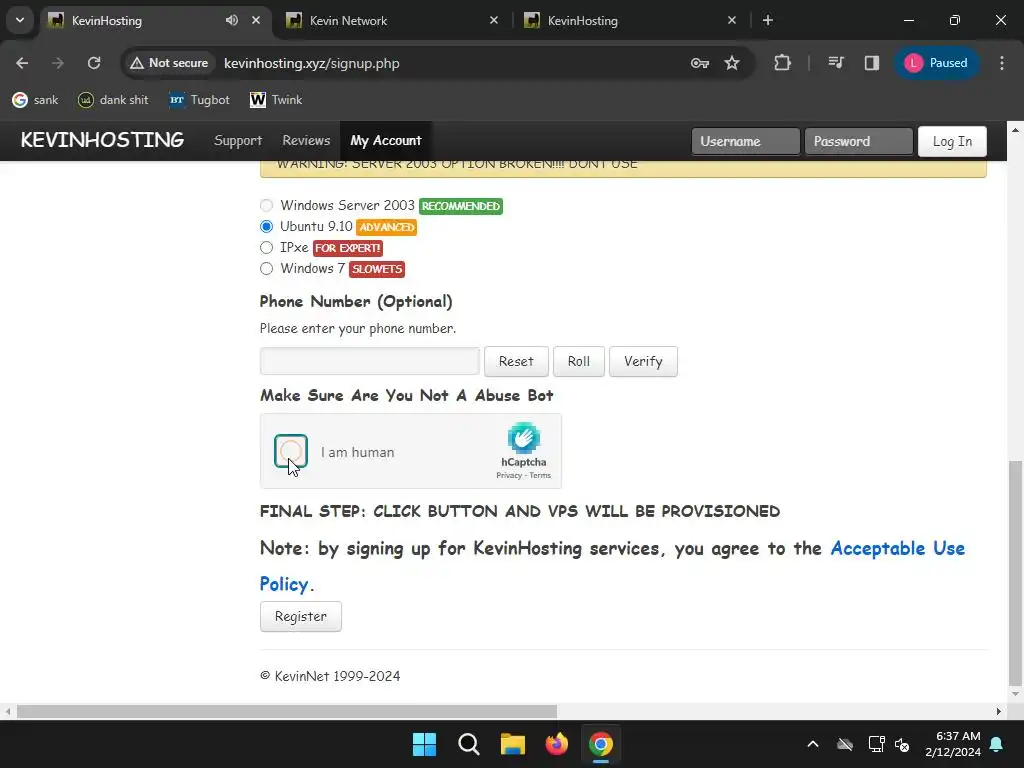Open the clock and date in tray
This screenshot has width=1024, height=768.
(953, 744)
